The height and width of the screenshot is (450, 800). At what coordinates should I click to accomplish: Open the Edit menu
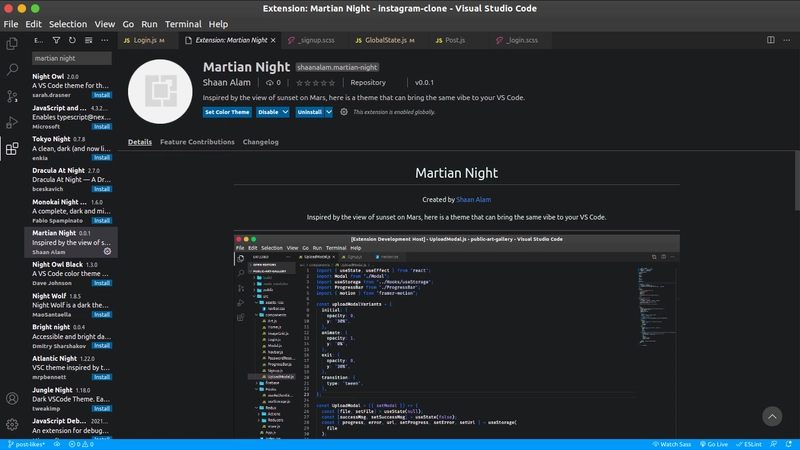point(33,24)
